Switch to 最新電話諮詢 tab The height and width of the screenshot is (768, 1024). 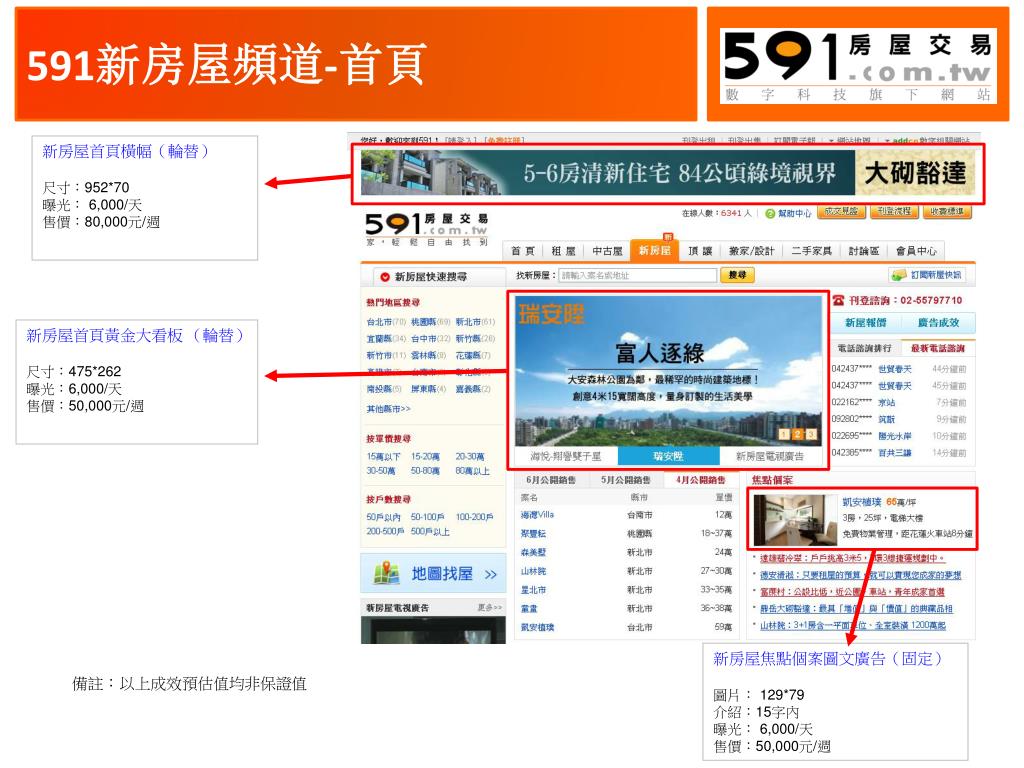coord(938,348)
